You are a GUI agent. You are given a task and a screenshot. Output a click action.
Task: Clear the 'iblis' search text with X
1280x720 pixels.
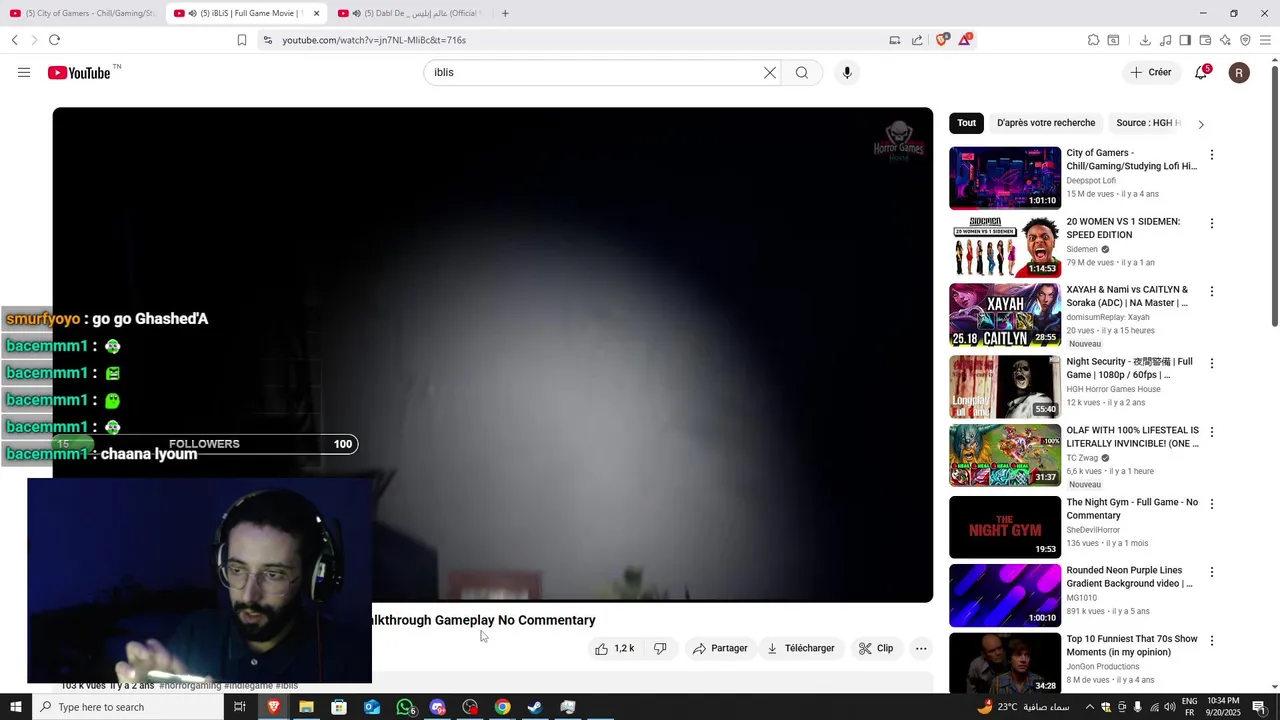pyautogui.click(x=770, y=73)
